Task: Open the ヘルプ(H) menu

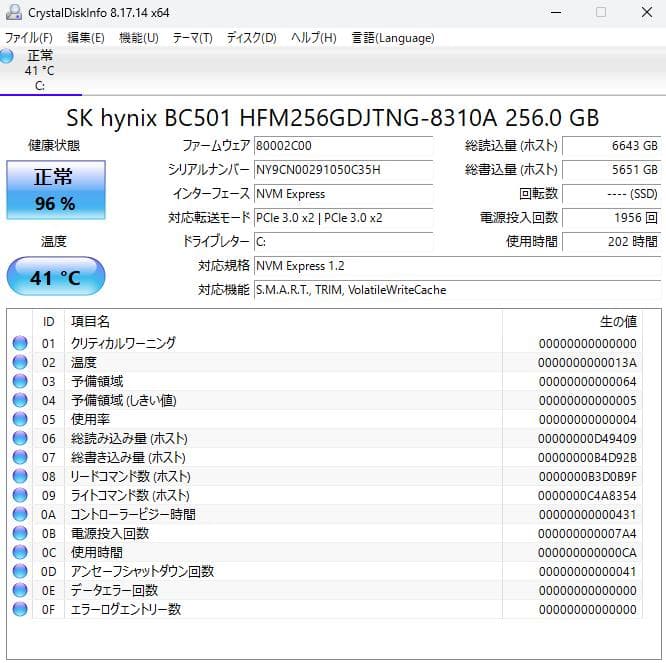Action: (x=313, y=38)
